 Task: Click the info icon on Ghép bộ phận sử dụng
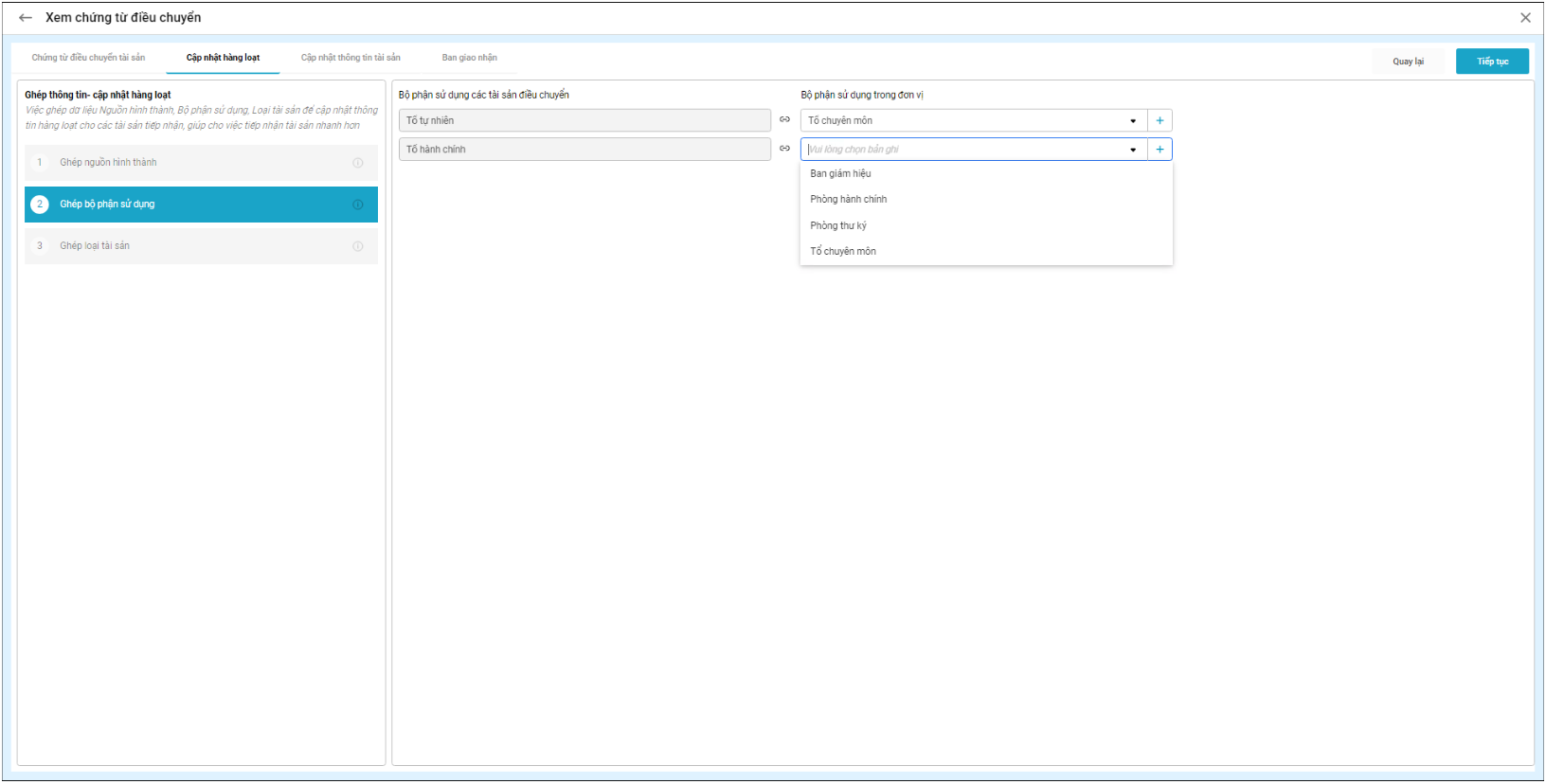click(358, 205)
